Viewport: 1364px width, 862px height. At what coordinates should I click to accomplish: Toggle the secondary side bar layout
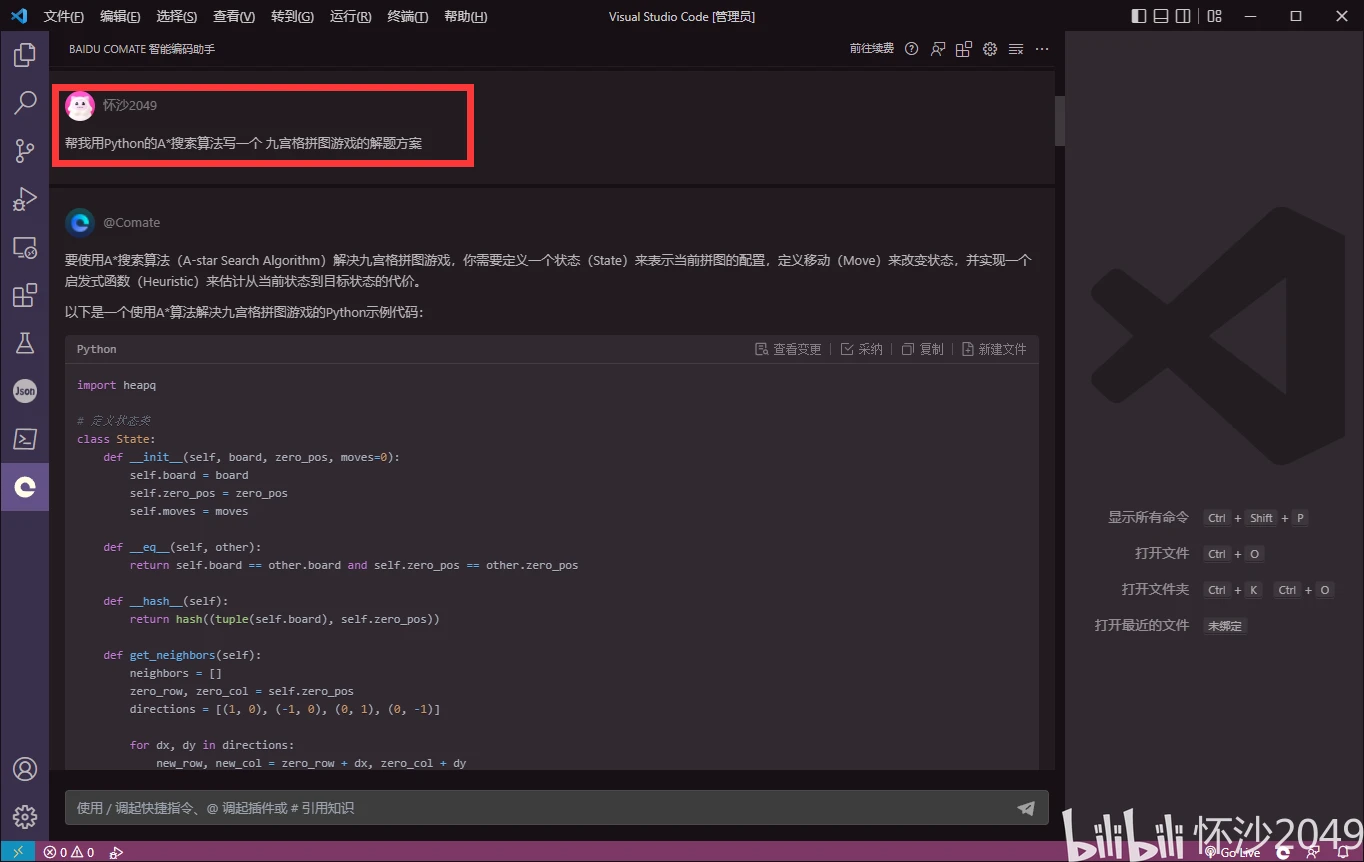(x=1183, y=16)
